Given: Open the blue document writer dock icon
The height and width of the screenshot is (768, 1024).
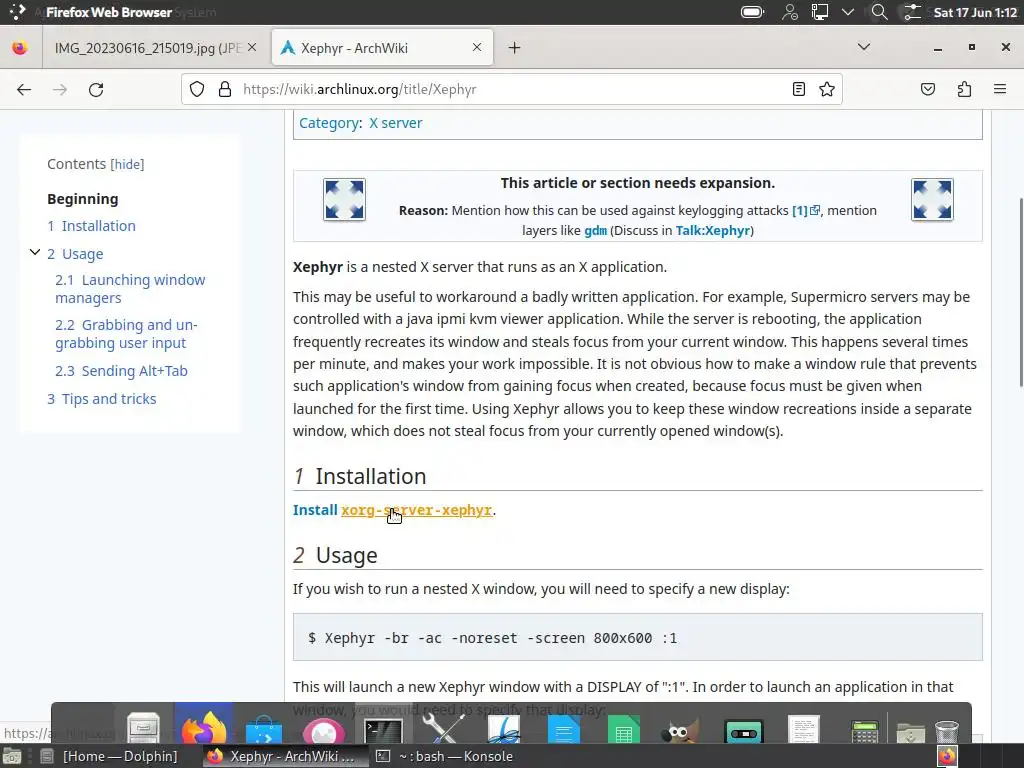Looking at the screenshot, I should tap(564, 729).
